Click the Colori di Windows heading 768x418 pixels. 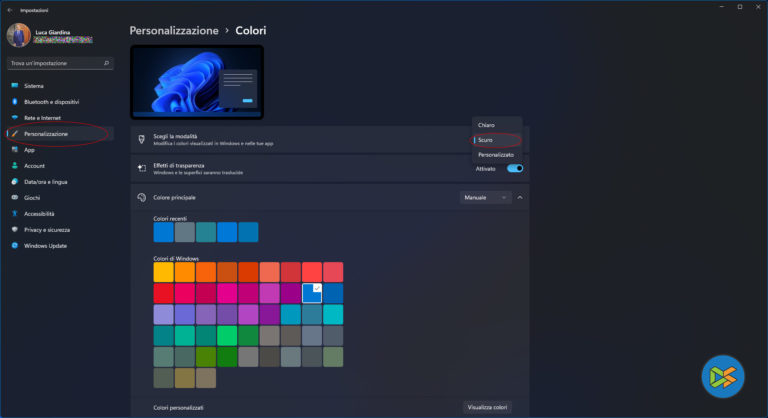coord(176,258)
